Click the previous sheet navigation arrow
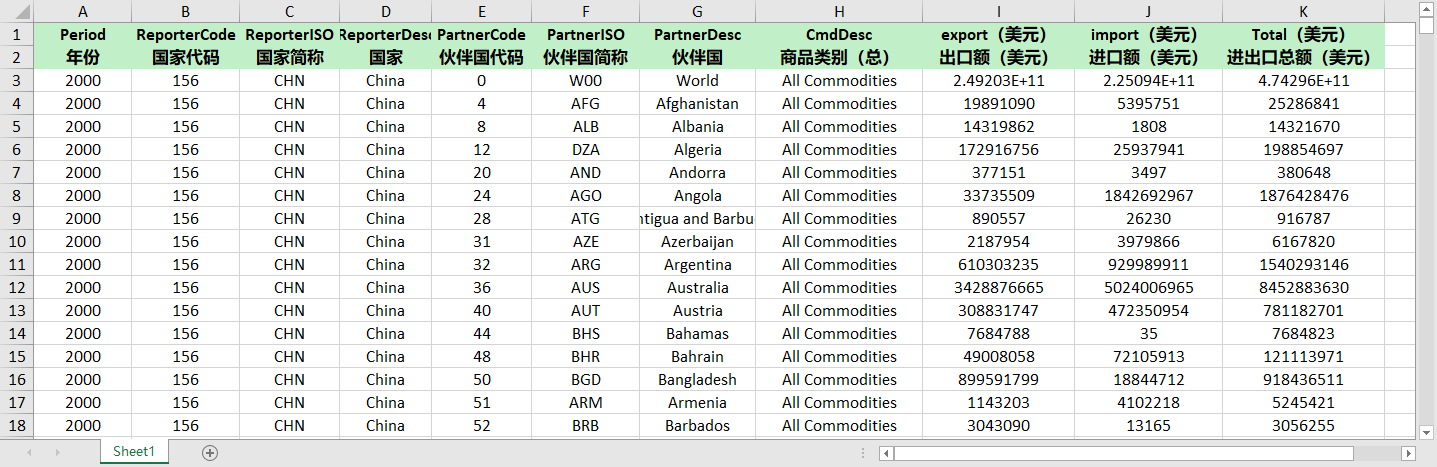Image resolution: width=1437 pixels, height=467 pixels. point(31,452)
